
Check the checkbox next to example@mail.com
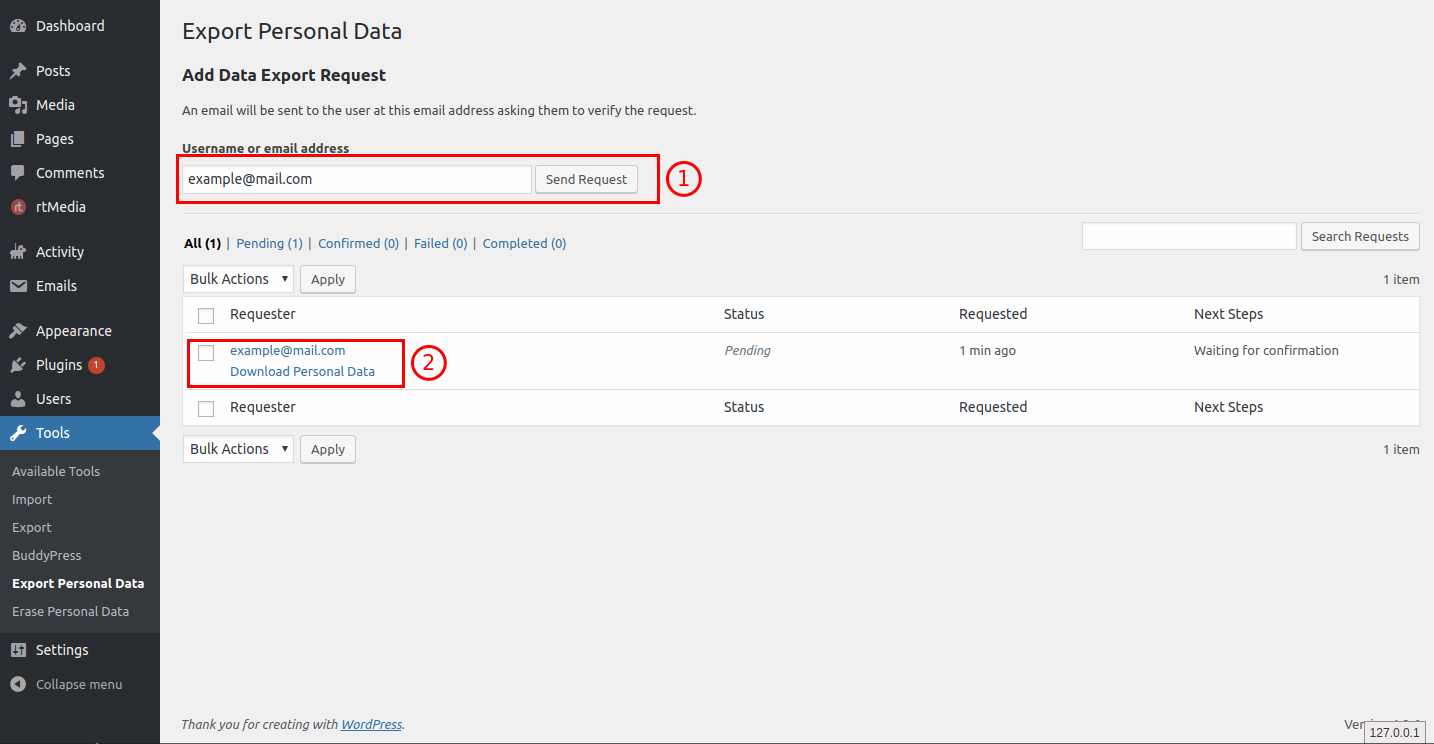205,353
